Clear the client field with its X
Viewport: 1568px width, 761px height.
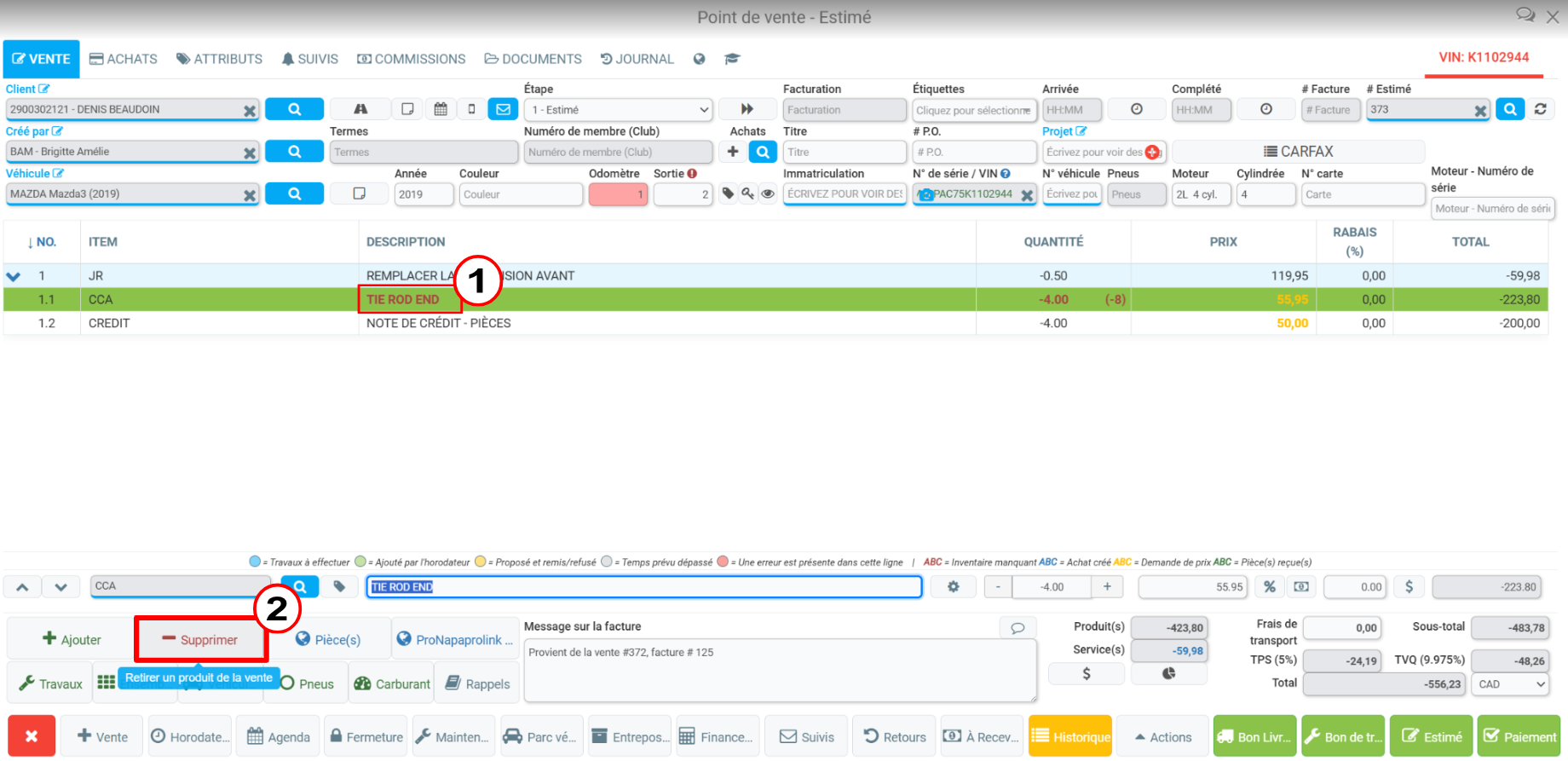click(x=250, y=110)
